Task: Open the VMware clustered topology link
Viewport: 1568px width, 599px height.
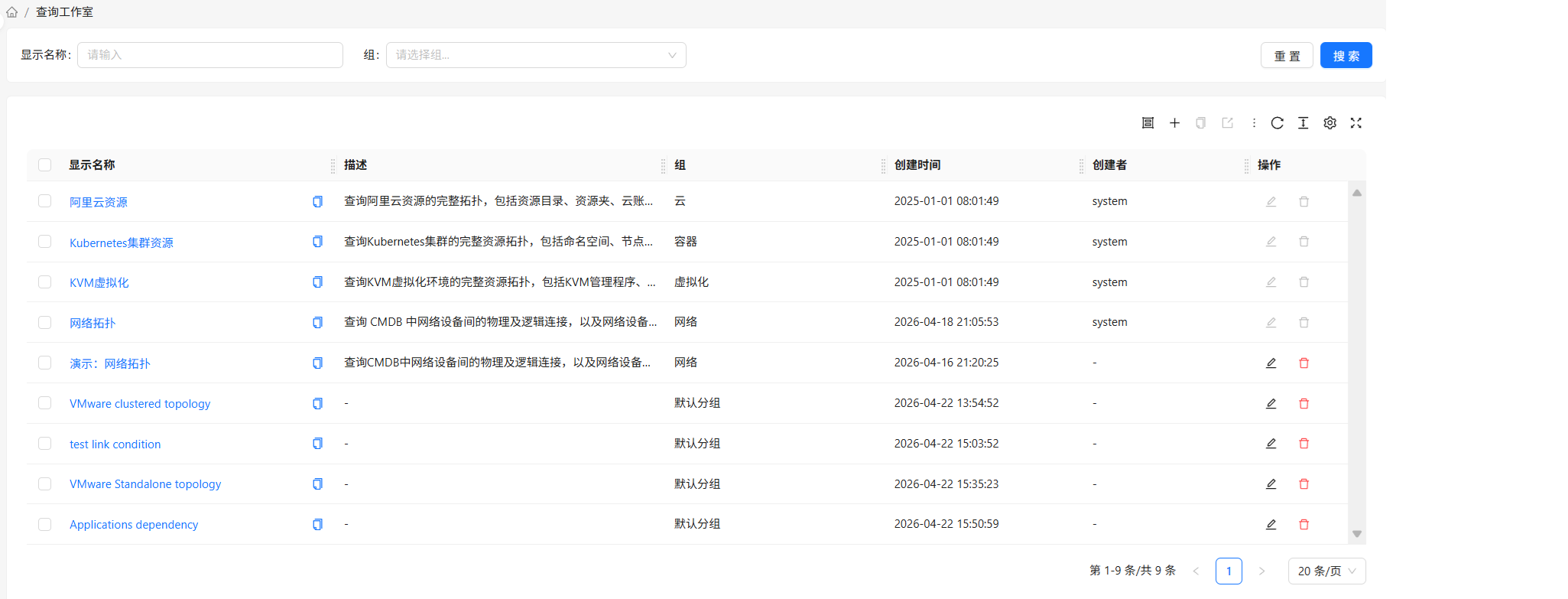Action: [140, 404]
